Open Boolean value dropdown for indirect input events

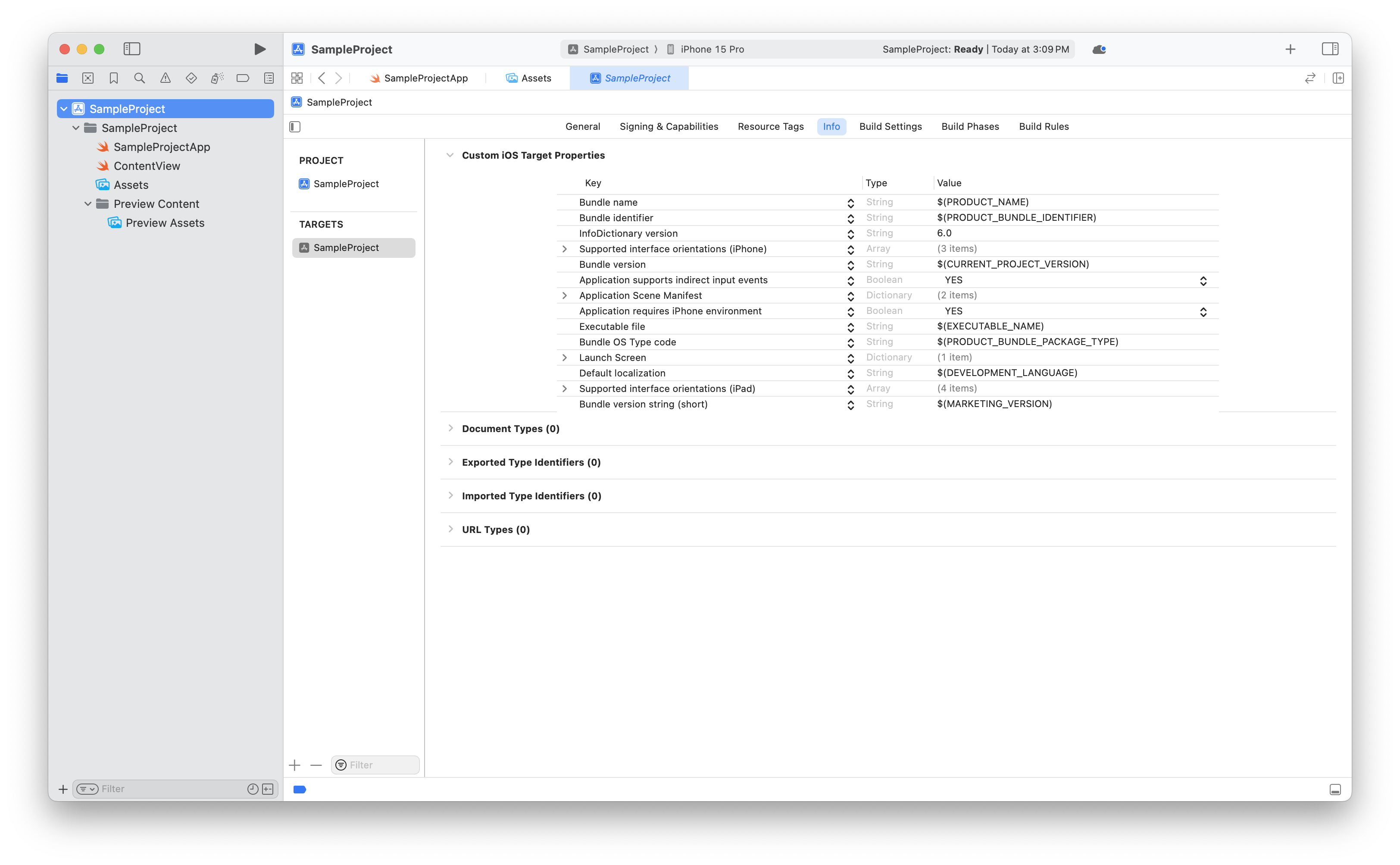[1203, 280]
